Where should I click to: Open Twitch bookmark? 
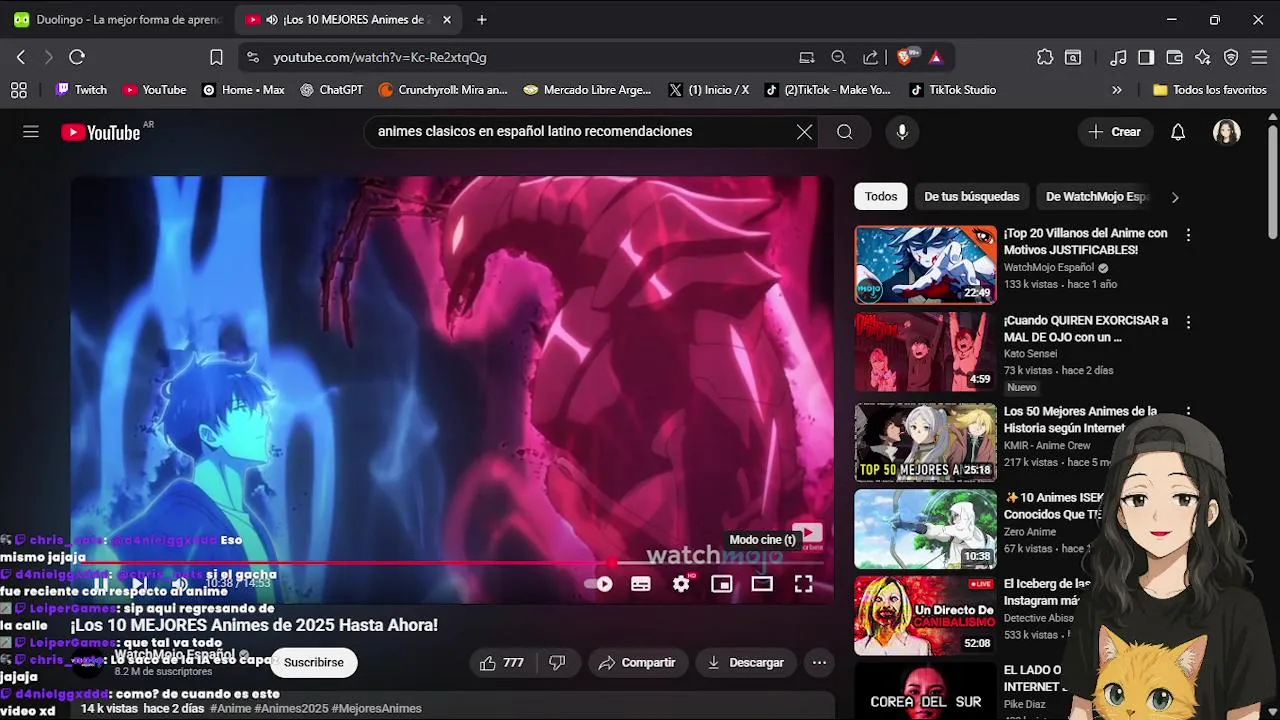point(81,90)
